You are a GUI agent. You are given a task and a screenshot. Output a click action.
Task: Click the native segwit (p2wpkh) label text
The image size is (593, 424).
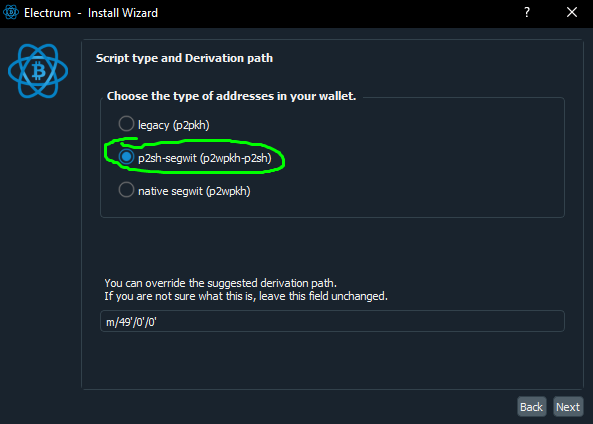pyautogui.click(x=194, y=191)
